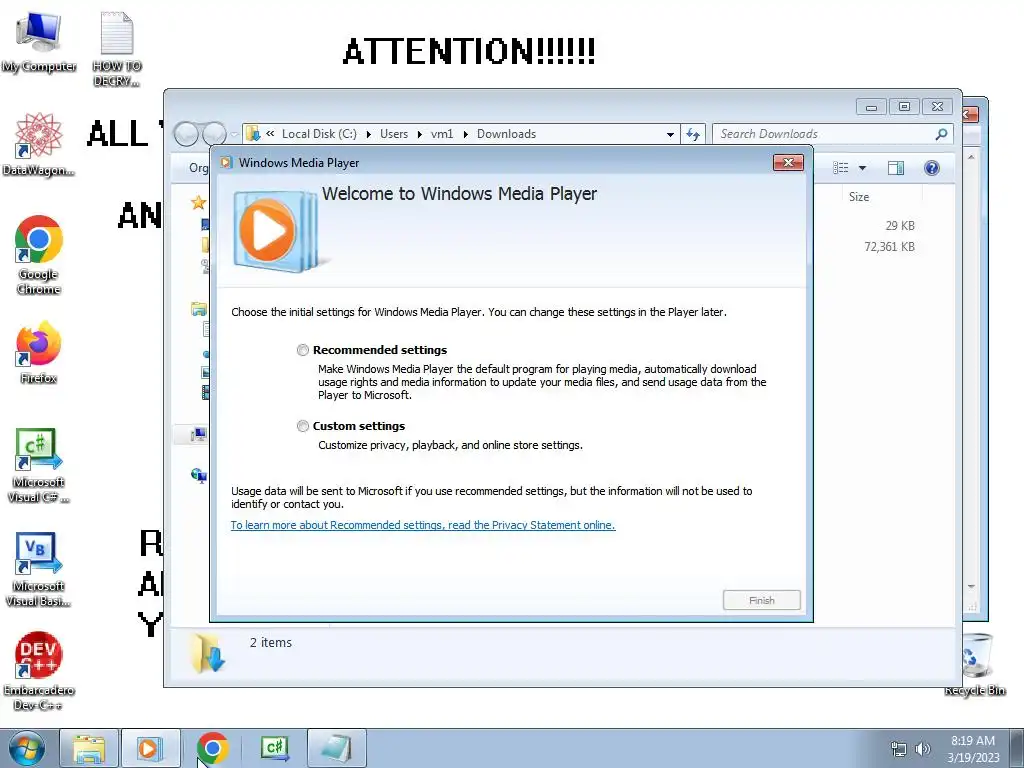
Task: Click the scroll up arrow in Explorer
Action: pos(971,157)
